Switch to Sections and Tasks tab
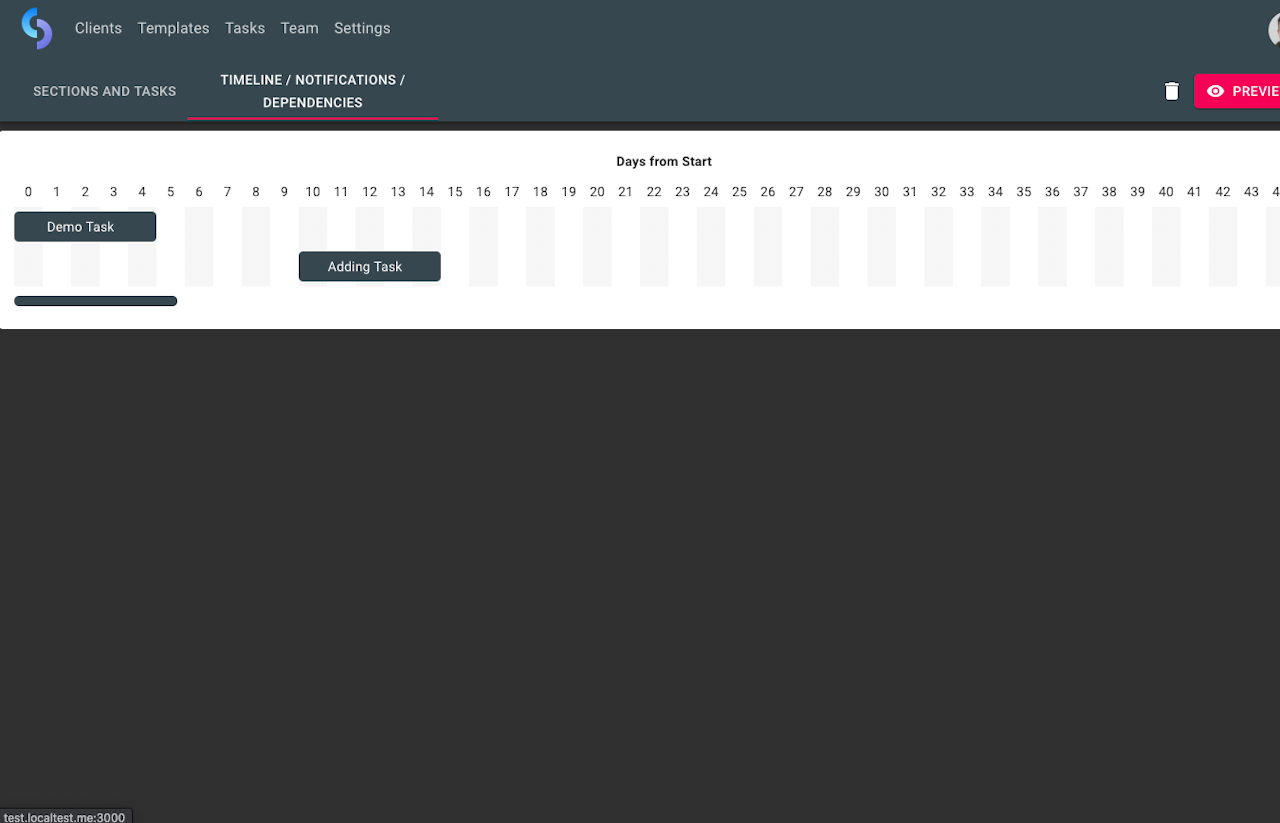This screenshot has height=823, width=1280. tap(104, 91)
